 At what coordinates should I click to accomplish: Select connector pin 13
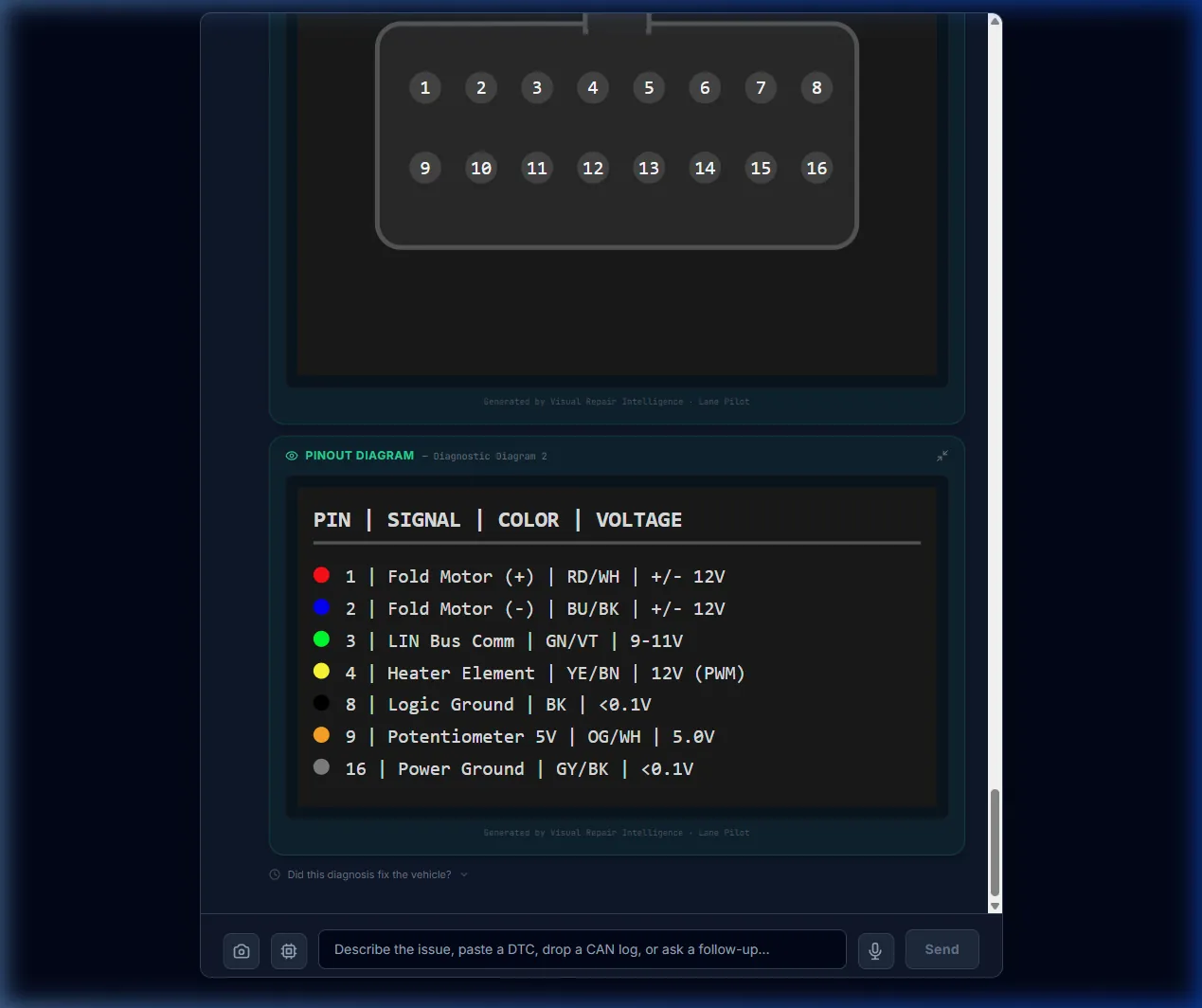pyautogui.click(x=649, y=169)
